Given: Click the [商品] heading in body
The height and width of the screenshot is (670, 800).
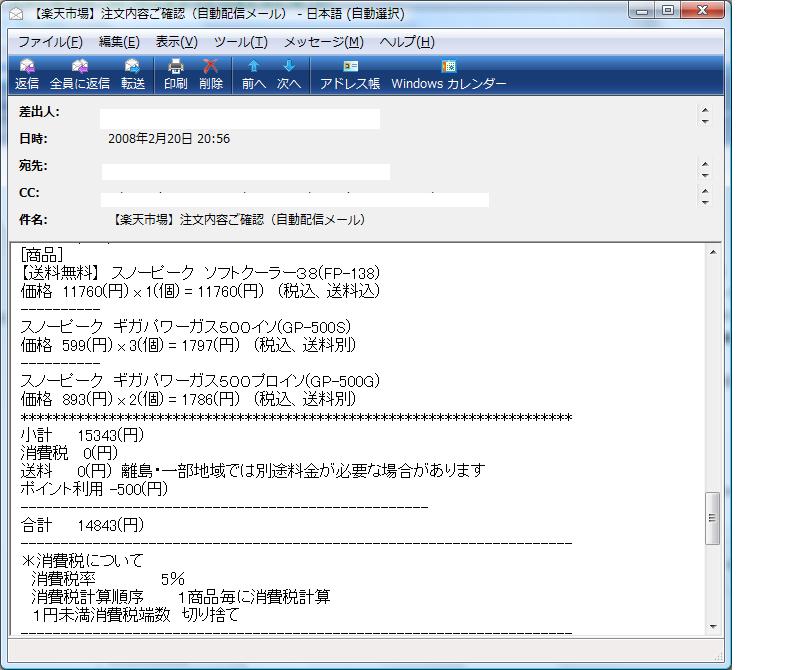Looking at the screenshot, I should [42, 254].
